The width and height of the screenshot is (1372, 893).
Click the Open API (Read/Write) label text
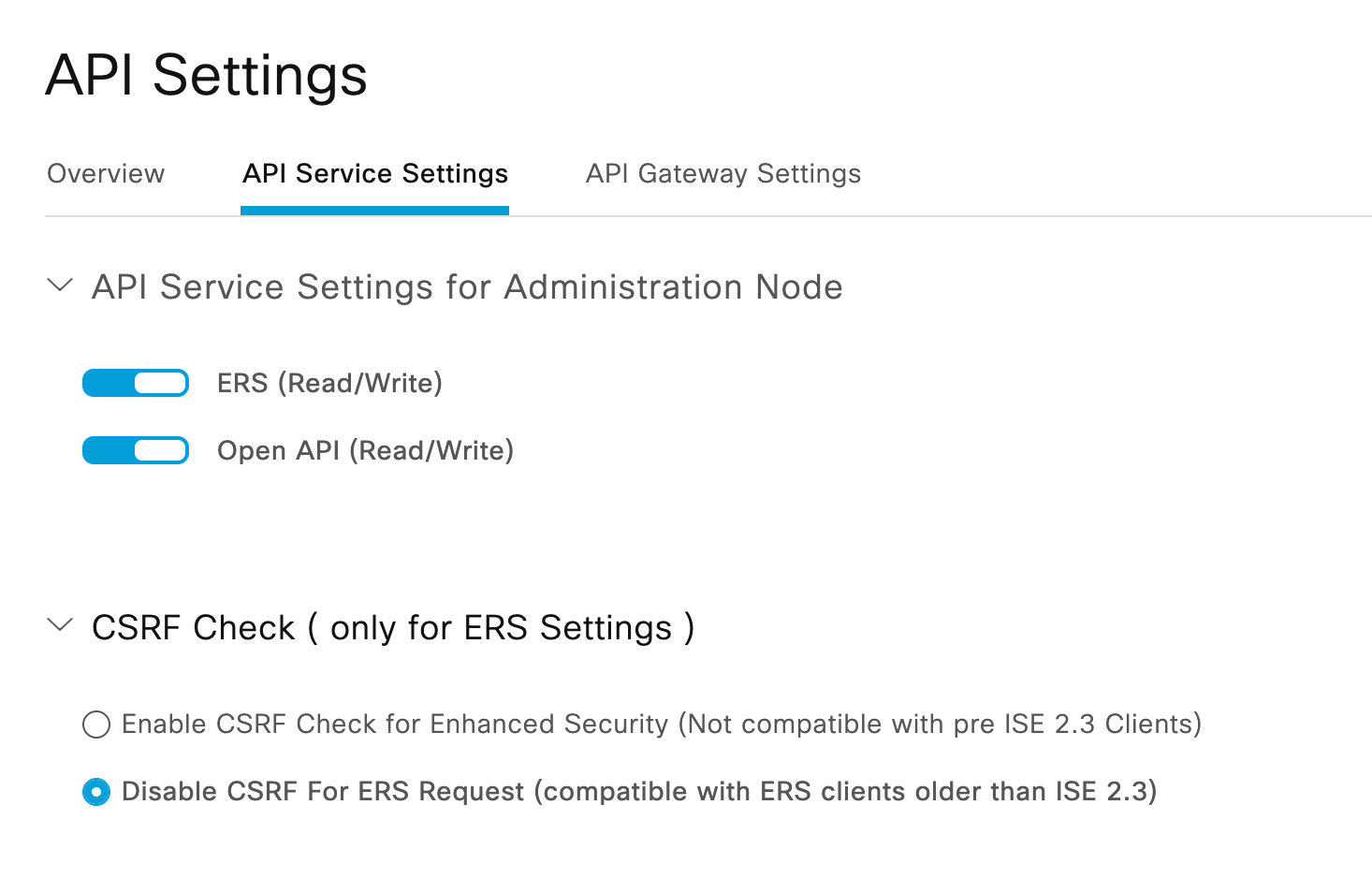click(365, 451)
